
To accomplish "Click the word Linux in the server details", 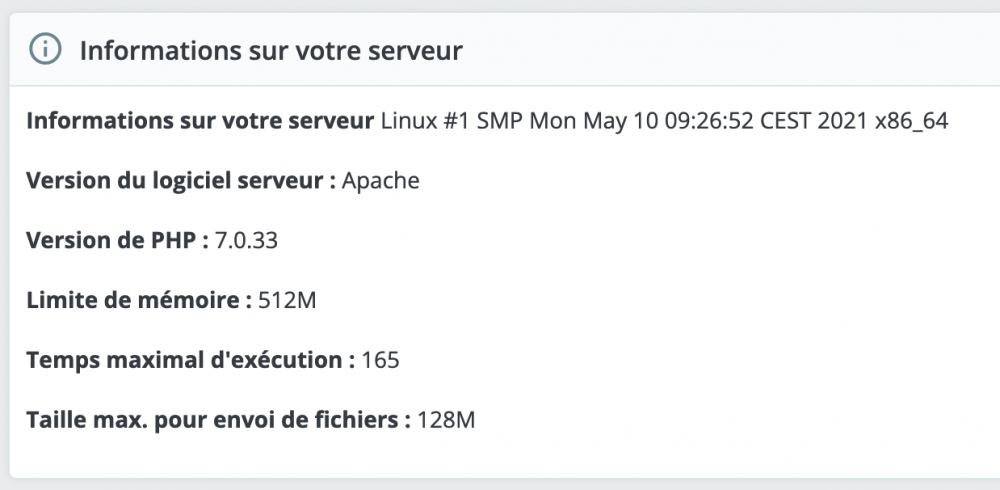I will (408, 121).
